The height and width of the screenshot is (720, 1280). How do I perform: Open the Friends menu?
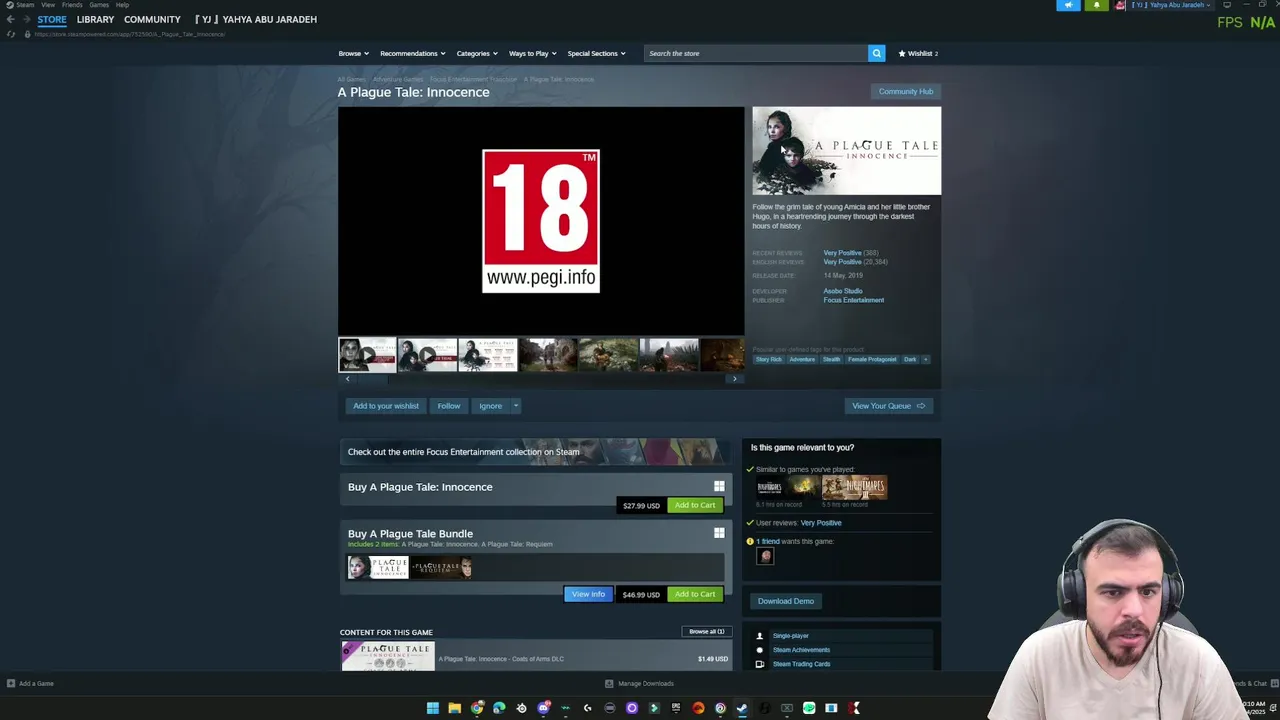pyautogui.click(x=72, y=5)
